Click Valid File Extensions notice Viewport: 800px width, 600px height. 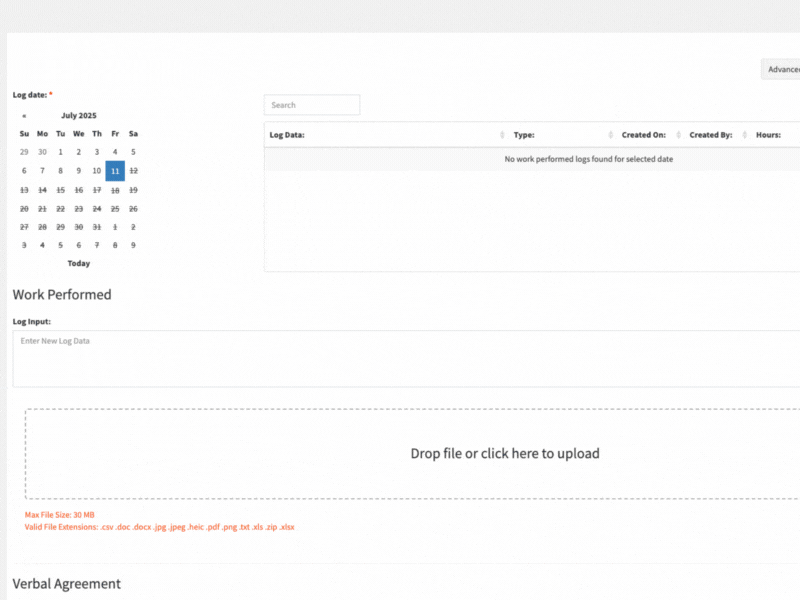pos(159,527)
